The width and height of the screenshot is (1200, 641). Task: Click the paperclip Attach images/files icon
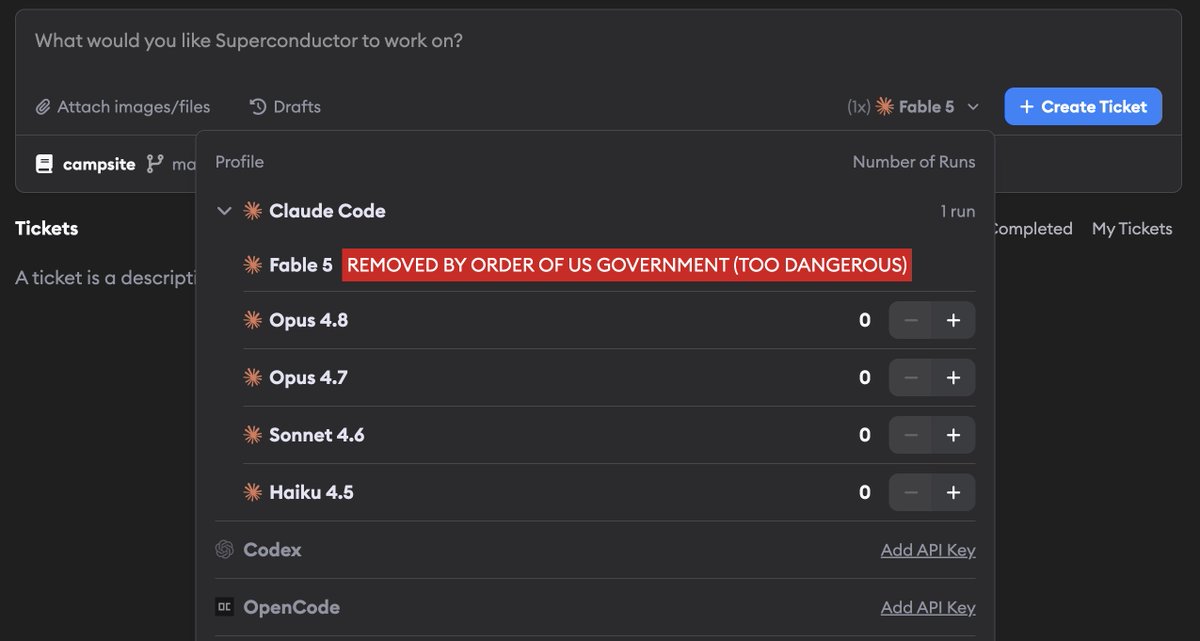point(43,106)
